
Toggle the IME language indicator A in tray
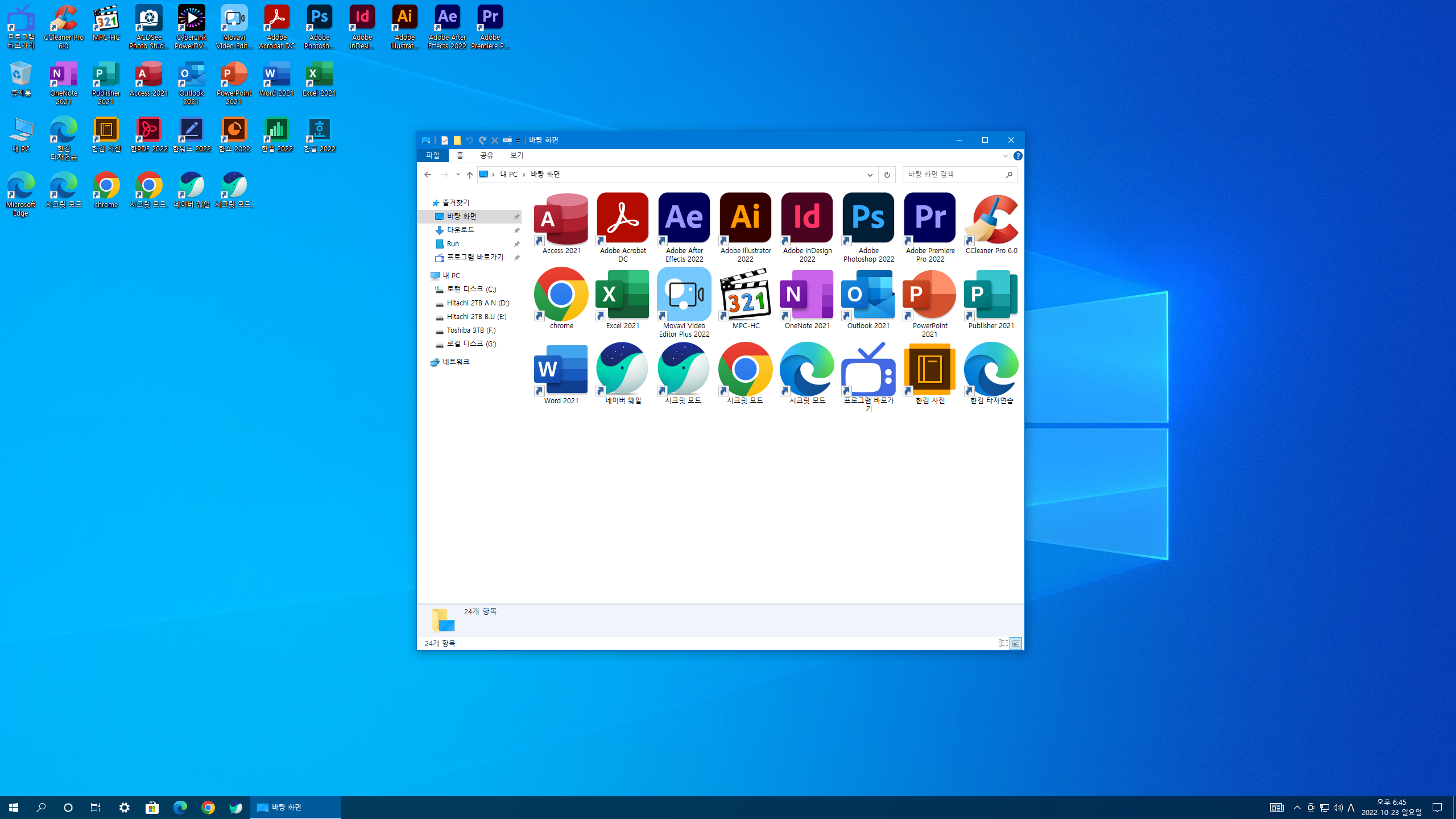click(1351, 808)
